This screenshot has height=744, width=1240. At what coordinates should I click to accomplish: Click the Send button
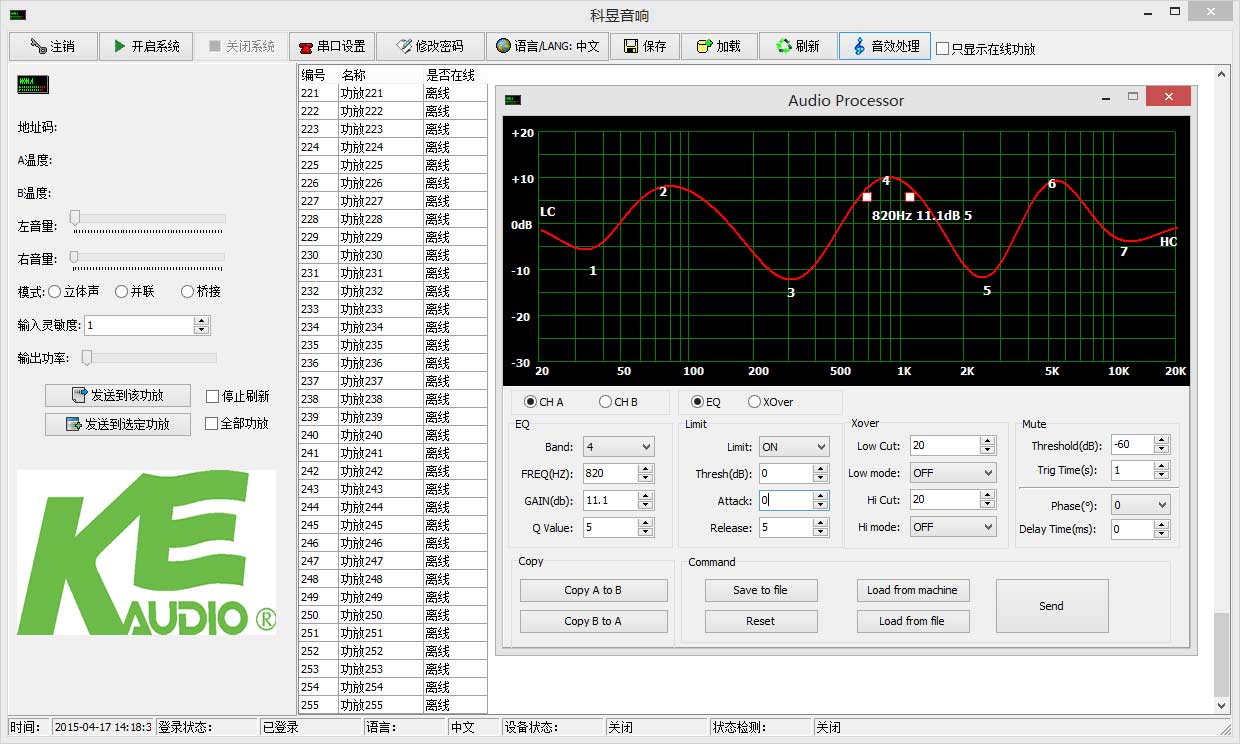(1052, 606)
